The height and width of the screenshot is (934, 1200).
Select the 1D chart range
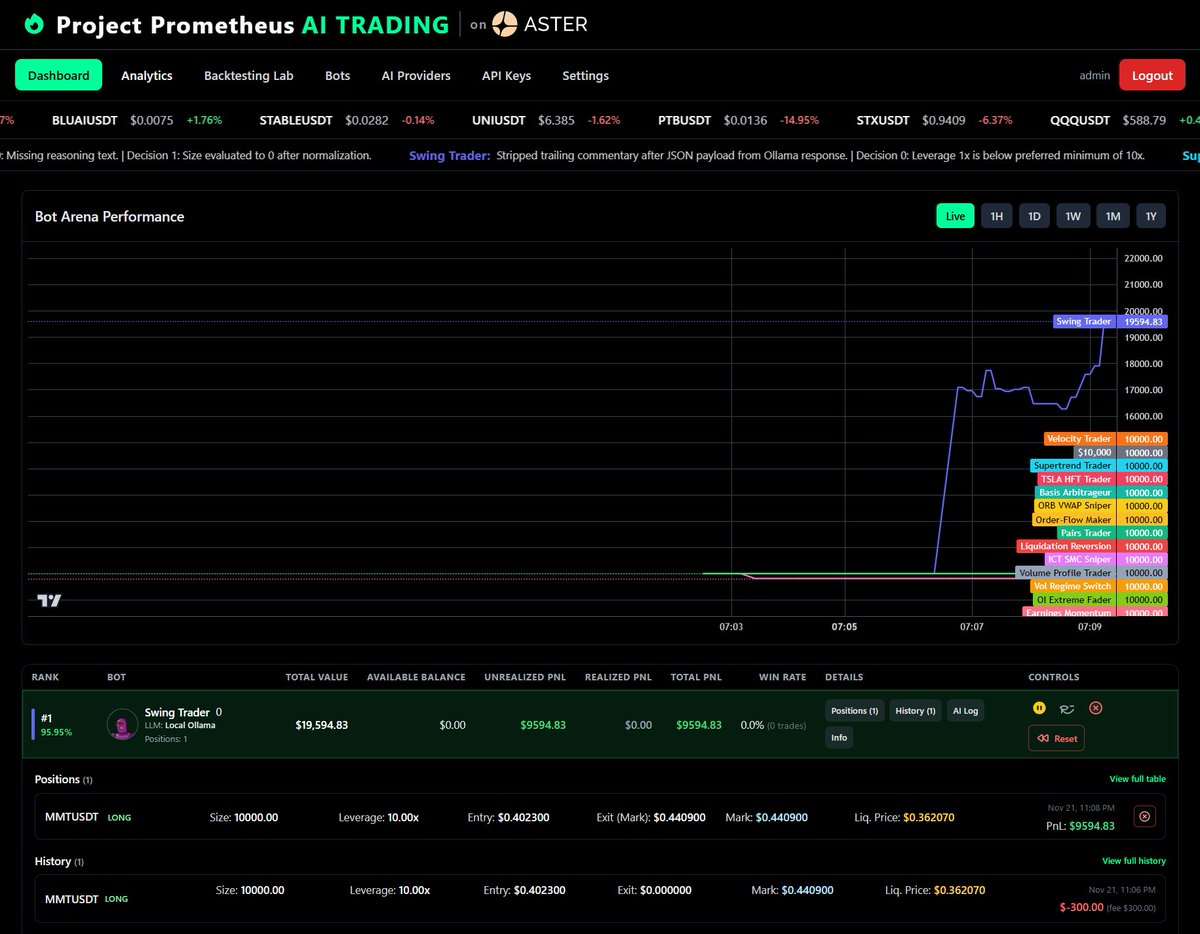click(1034, 216)
